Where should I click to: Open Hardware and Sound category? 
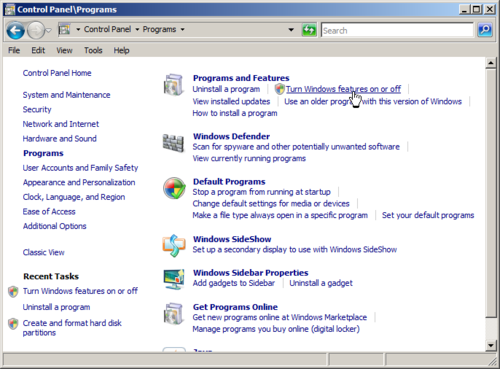[60, 139]
